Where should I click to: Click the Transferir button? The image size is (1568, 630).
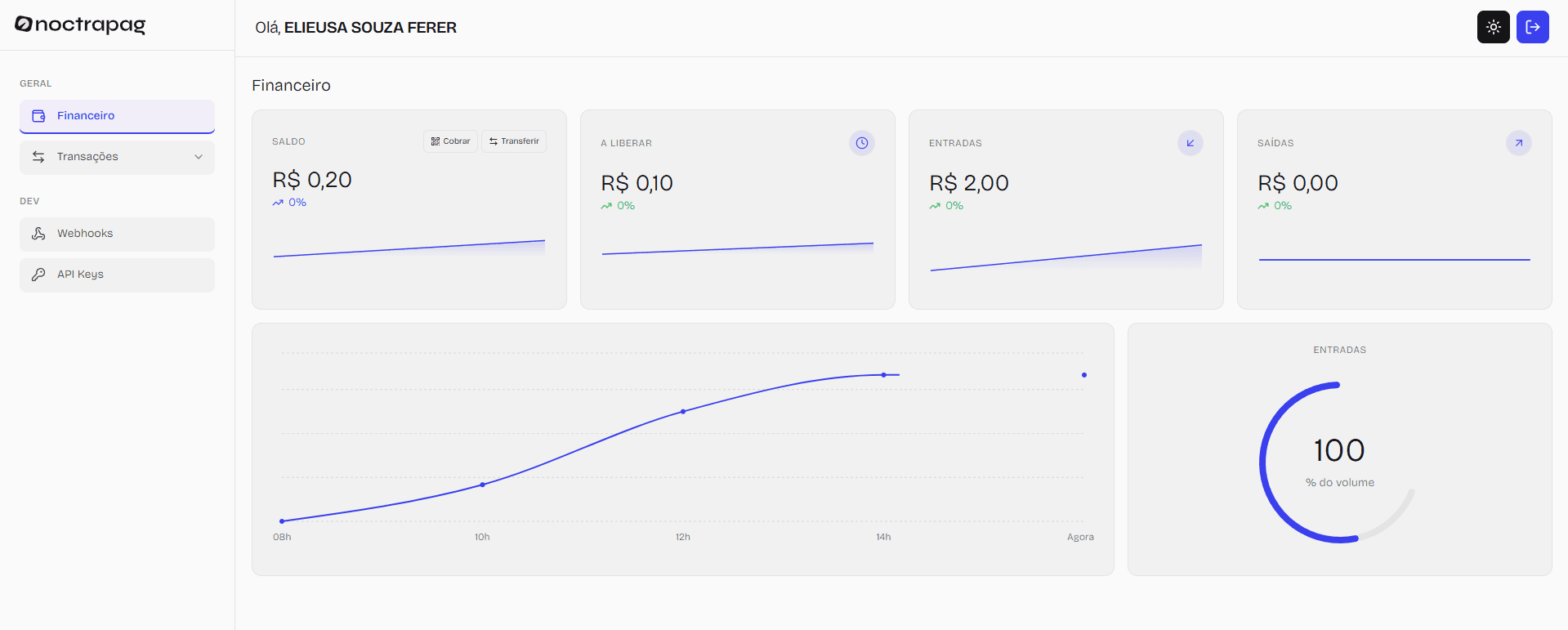pos(514,141)
